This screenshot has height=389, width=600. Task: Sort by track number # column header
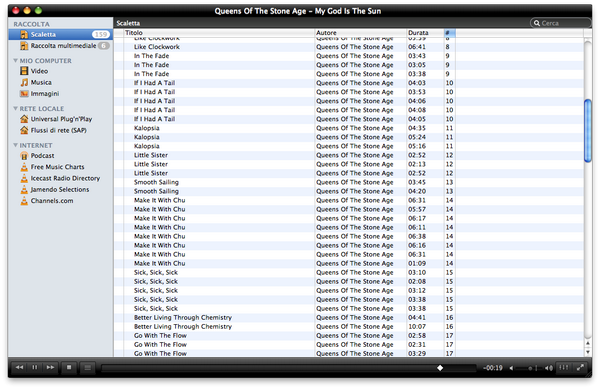tap(450, 33)
